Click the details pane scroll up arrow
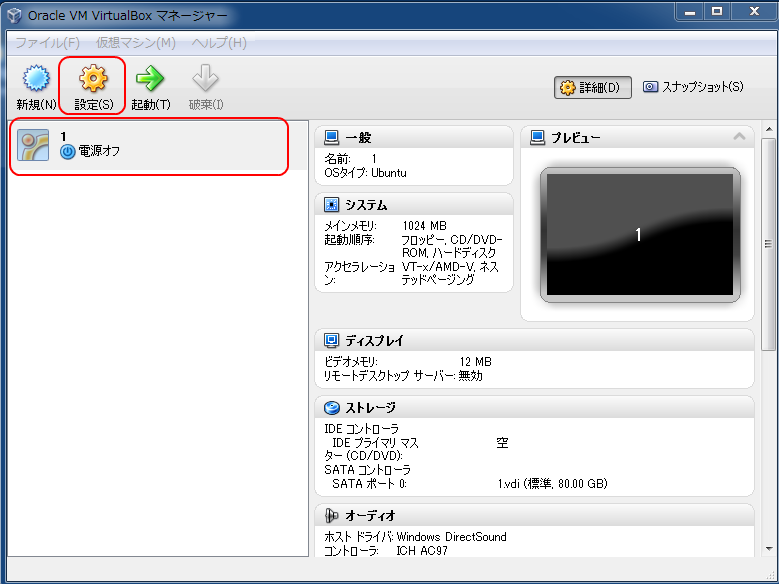The image size is (779, 584). click(x=769, y=129)
